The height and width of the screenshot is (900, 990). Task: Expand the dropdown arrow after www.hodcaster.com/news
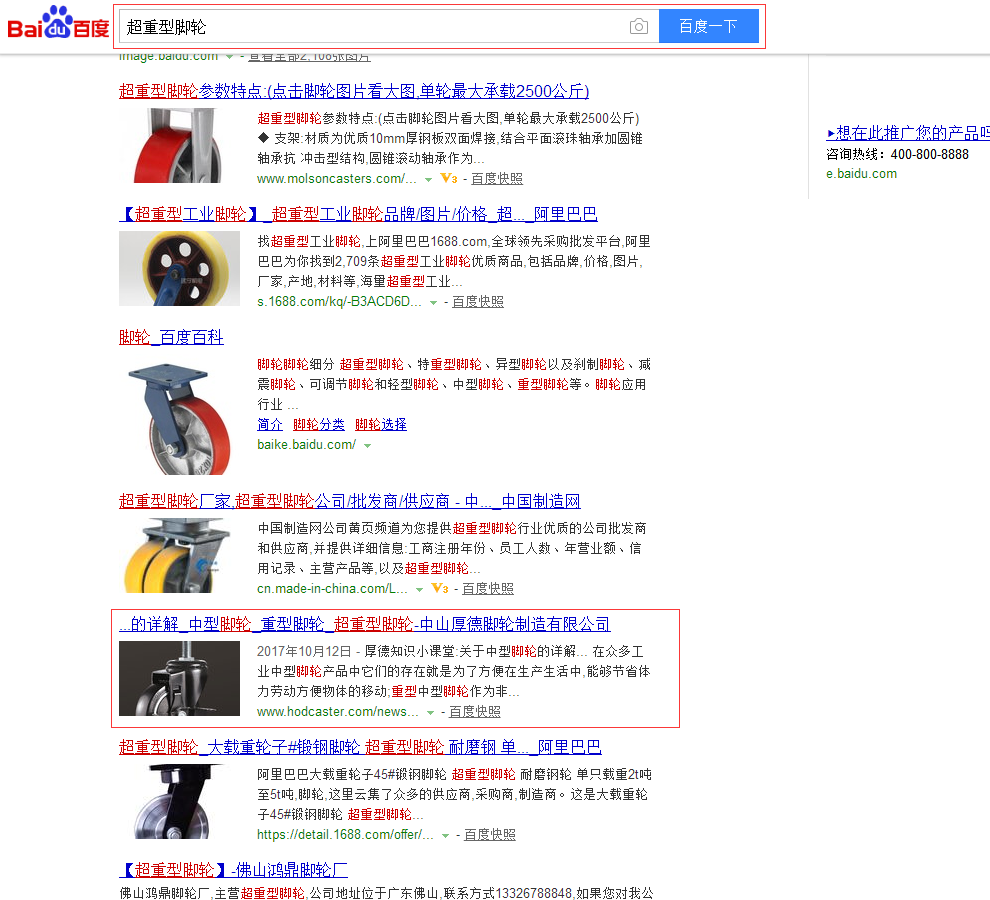(430, 713)
